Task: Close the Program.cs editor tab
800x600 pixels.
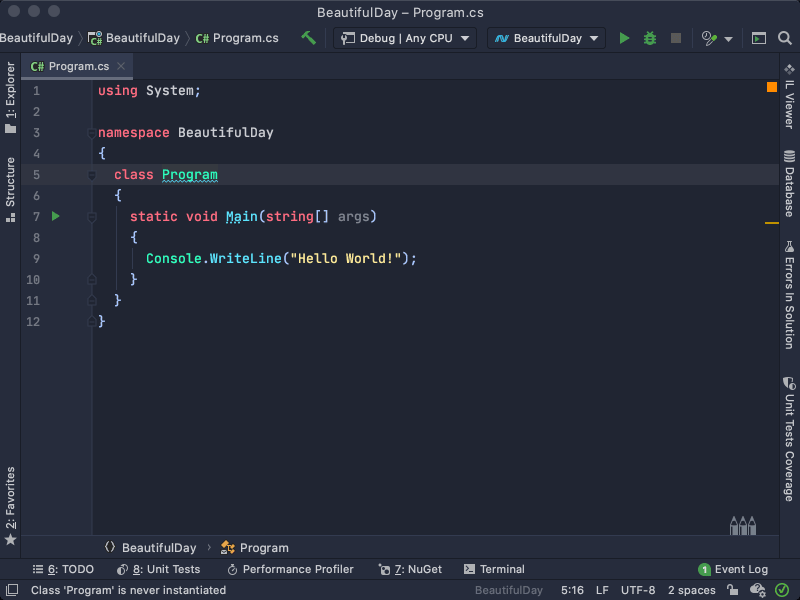Action: point(121,66)
